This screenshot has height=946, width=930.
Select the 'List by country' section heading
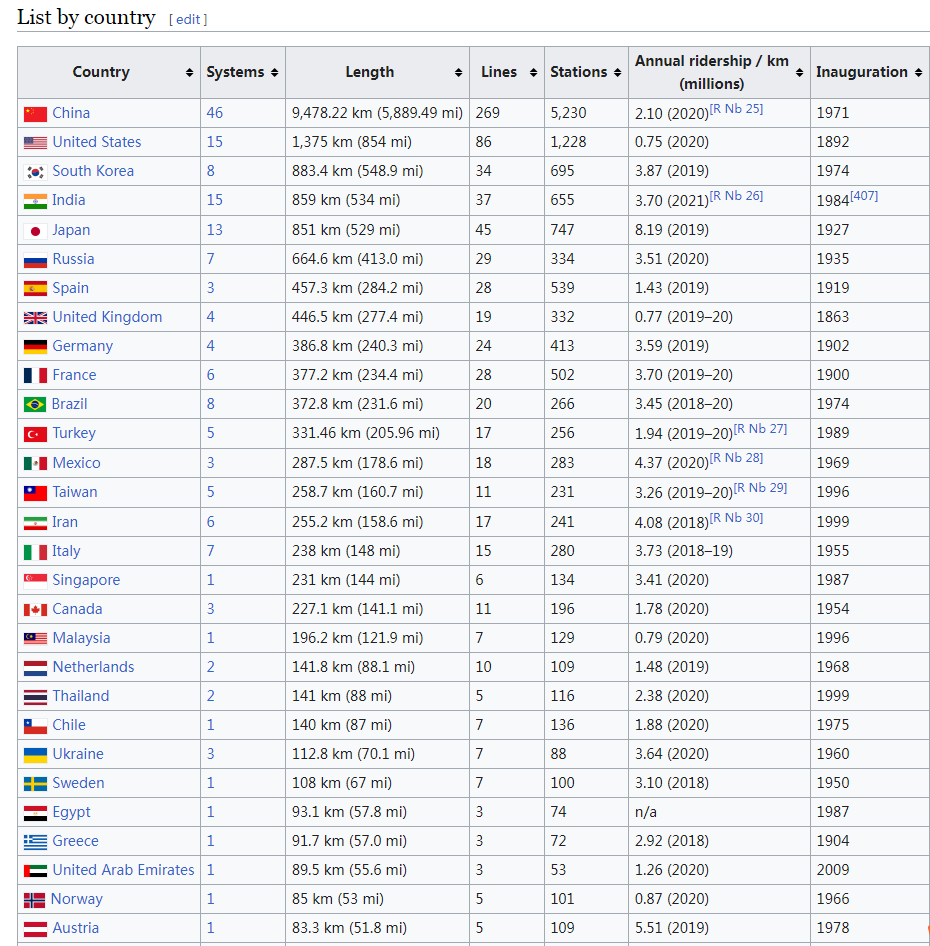[86, 17]
